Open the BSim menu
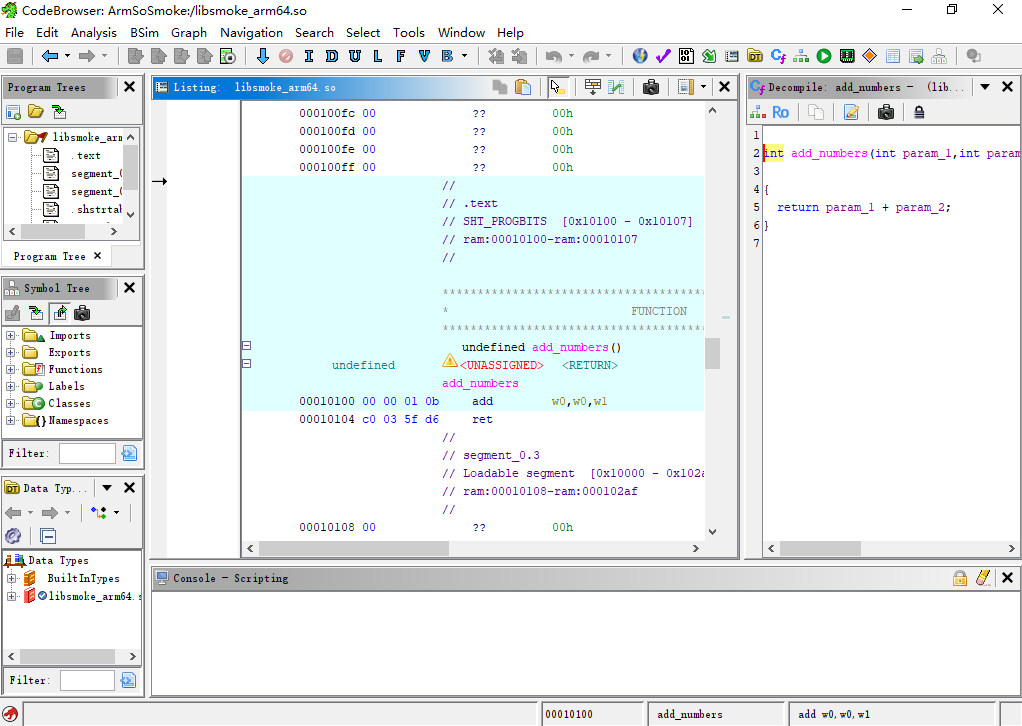The width and height of the screenshot is (1022, 726). coord(144,33)
